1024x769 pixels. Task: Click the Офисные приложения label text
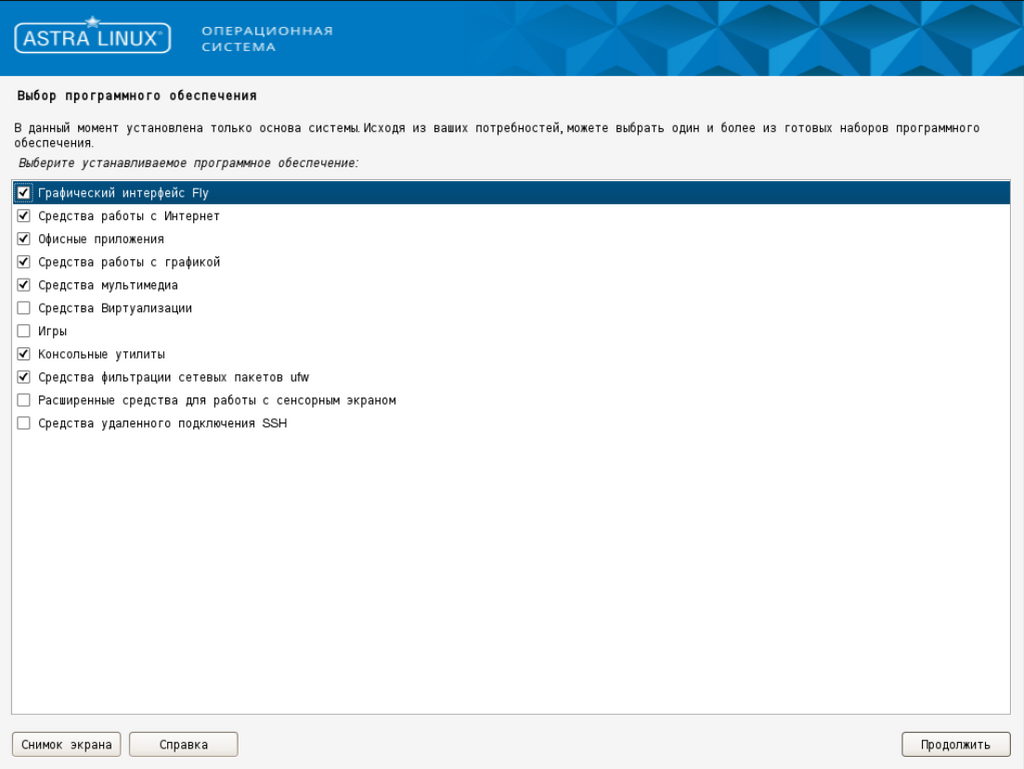coord(101,239)
